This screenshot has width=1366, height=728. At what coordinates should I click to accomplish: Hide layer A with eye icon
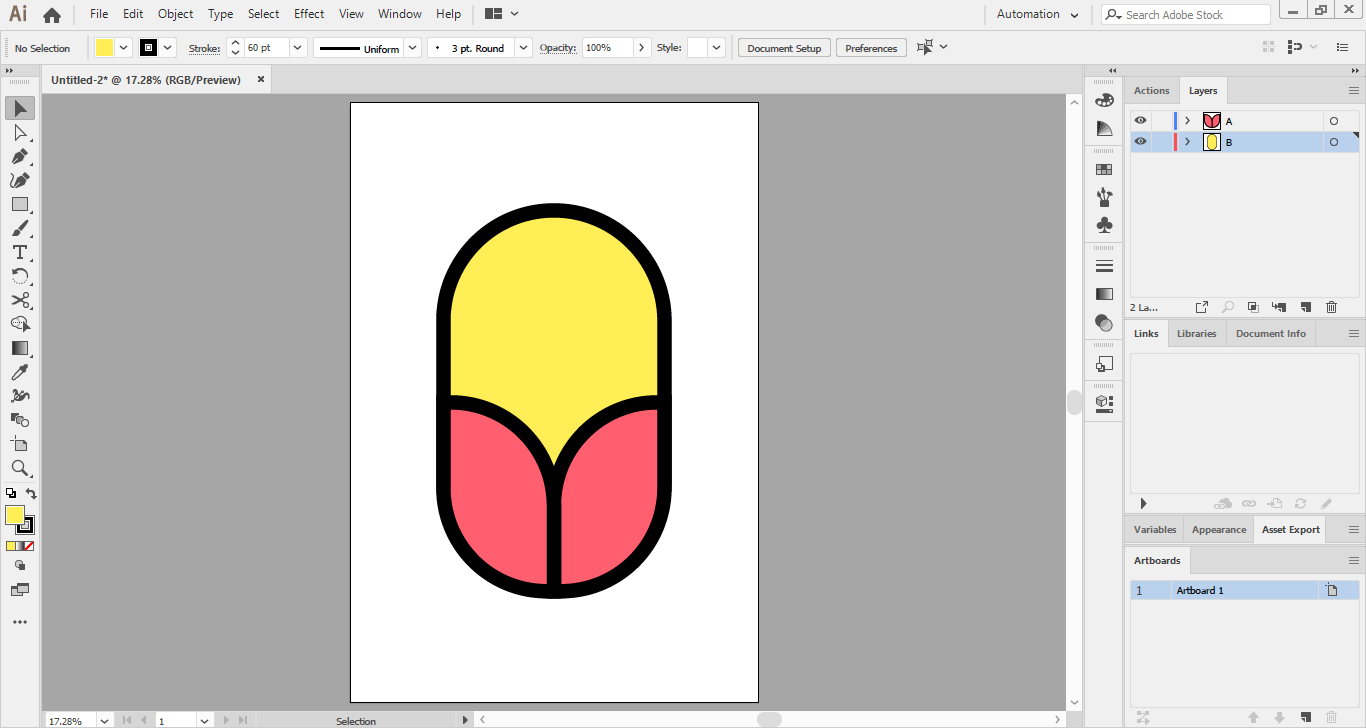tap(1140, 121)
